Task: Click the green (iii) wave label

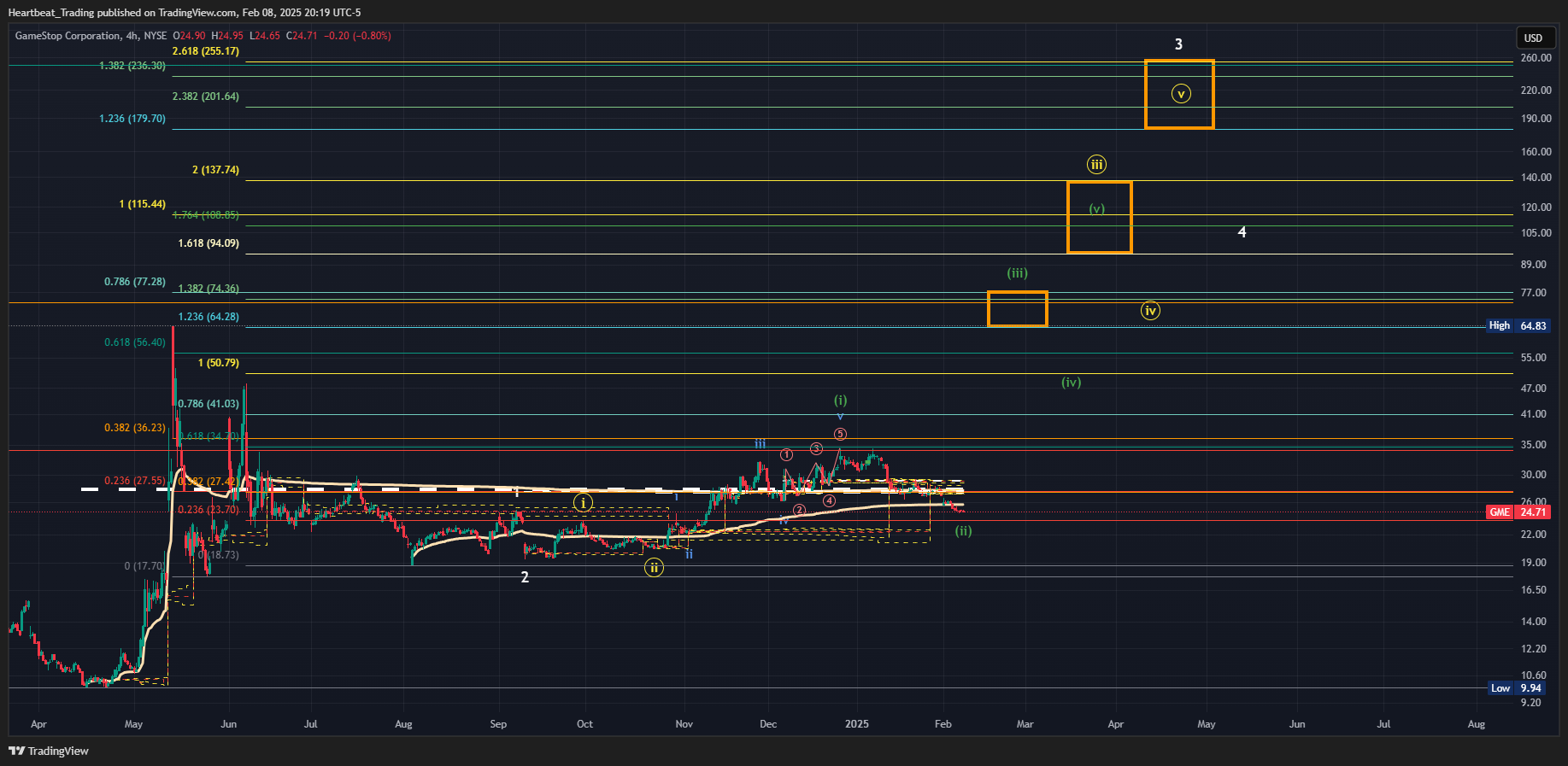Action: pyautogui.click(x=1017, y=273)
